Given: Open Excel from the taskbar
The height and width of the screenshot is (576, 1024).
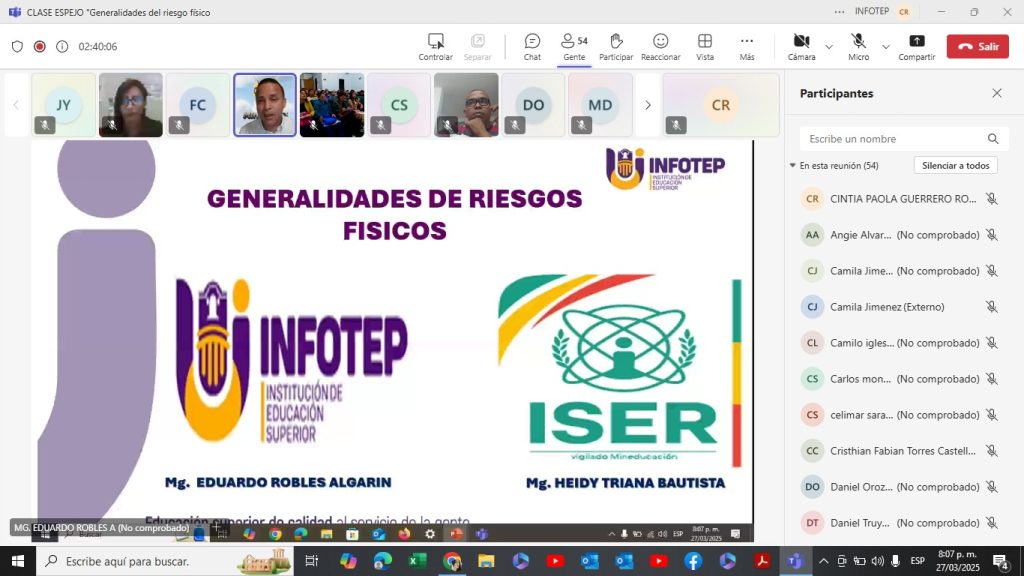Looking at the screenshot, I should point(417,561).
